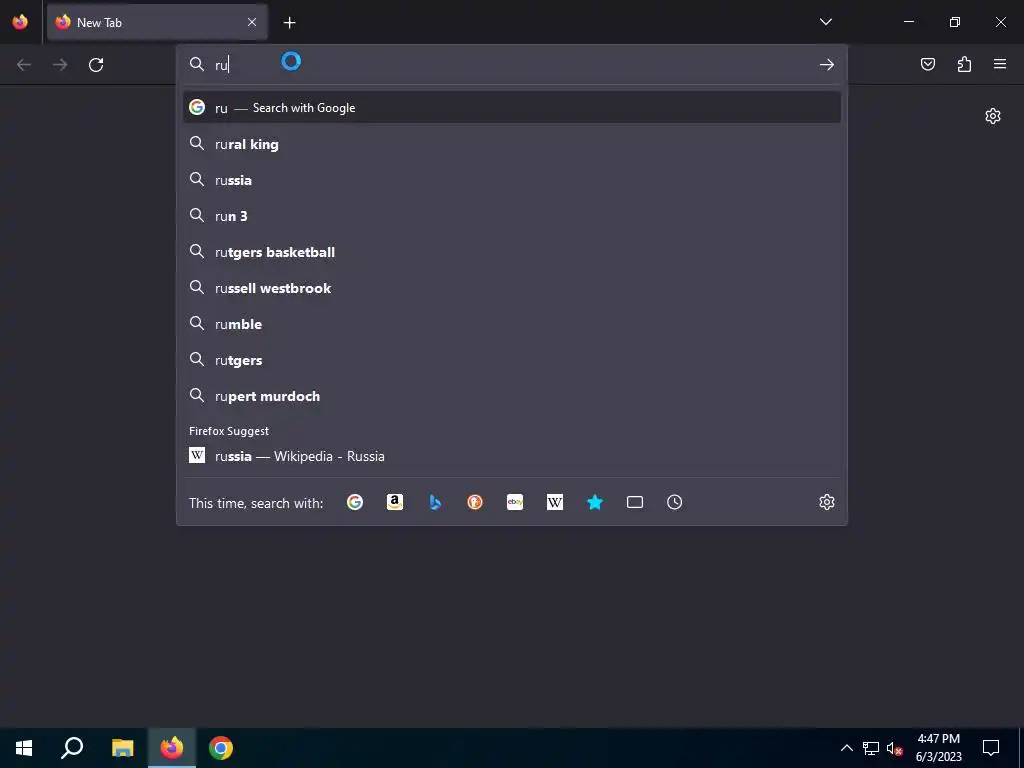Search open tabs via the tab icon

635,502
